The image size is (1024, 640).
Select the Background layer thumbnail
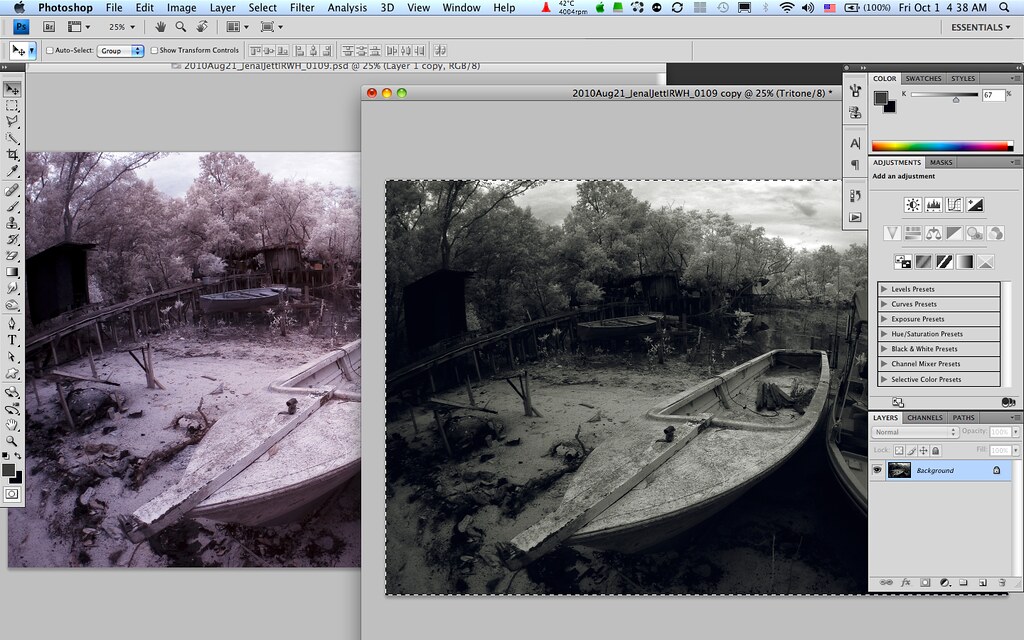[x=899, y=470]
